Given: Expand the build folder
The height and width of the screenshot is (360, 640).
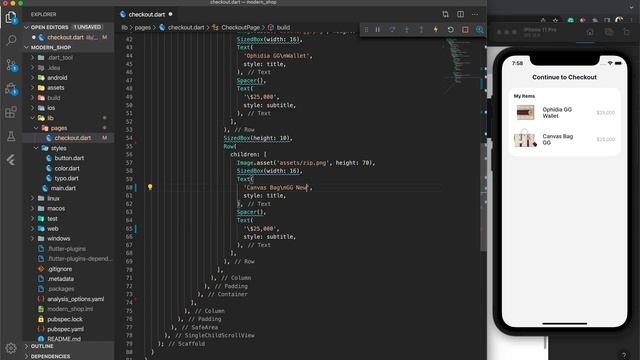Looking at the screenshot, I should click(53, 98).
